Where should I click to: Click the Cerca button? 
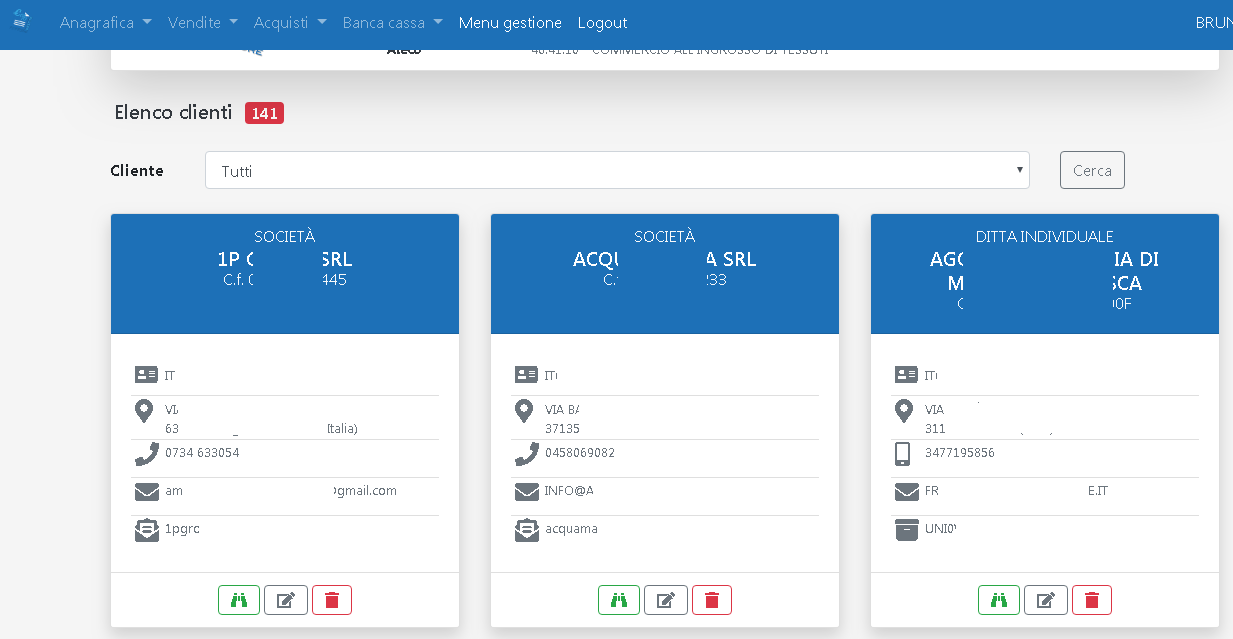coord(1092,170)
